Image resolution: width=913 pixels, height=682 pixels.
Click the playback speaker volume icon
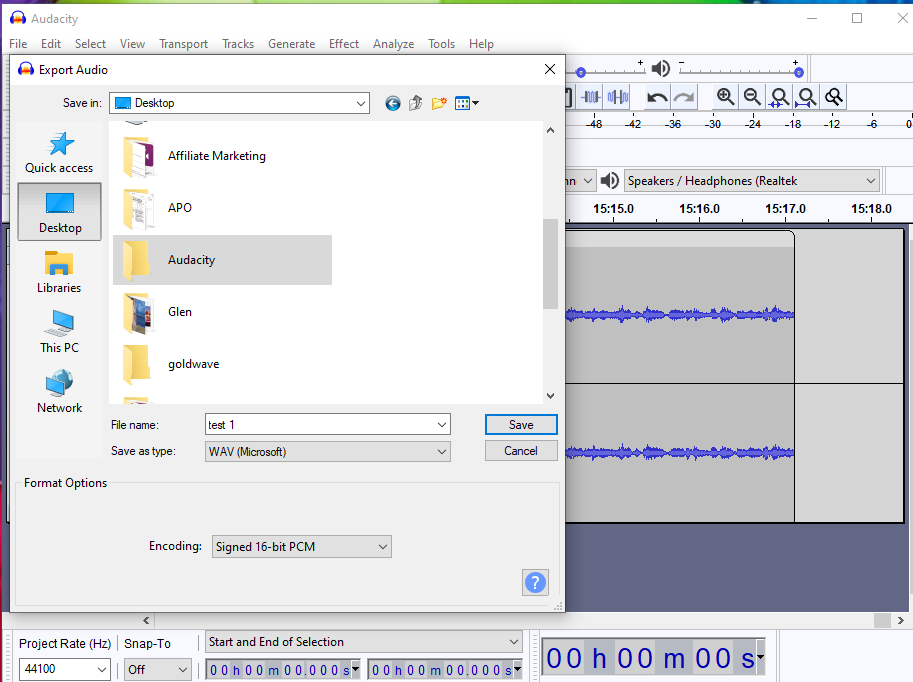tap(660, 69)
